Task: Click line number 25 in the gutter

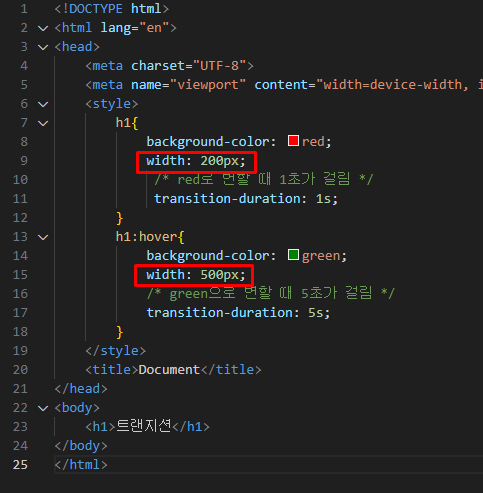Action: tap(20, 465)
